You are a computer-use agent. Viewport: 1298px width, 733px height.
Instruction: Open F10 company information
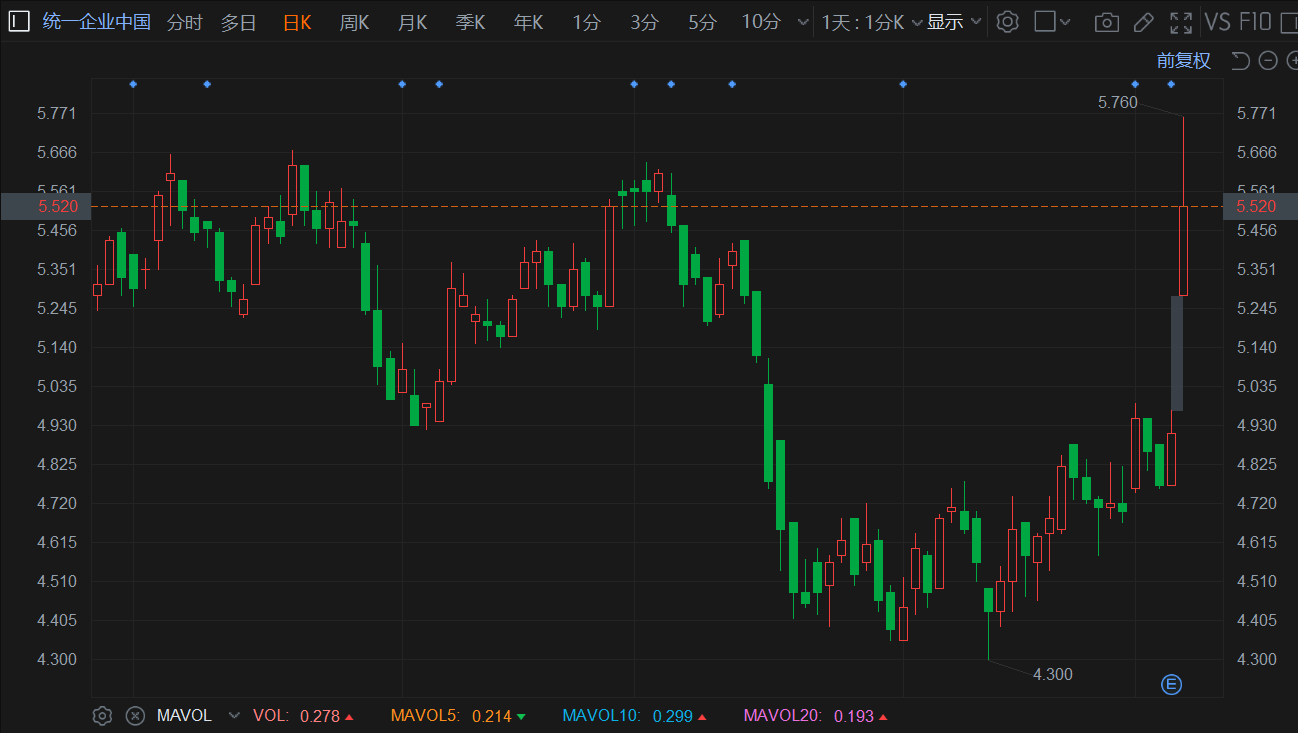(1254, 22)
